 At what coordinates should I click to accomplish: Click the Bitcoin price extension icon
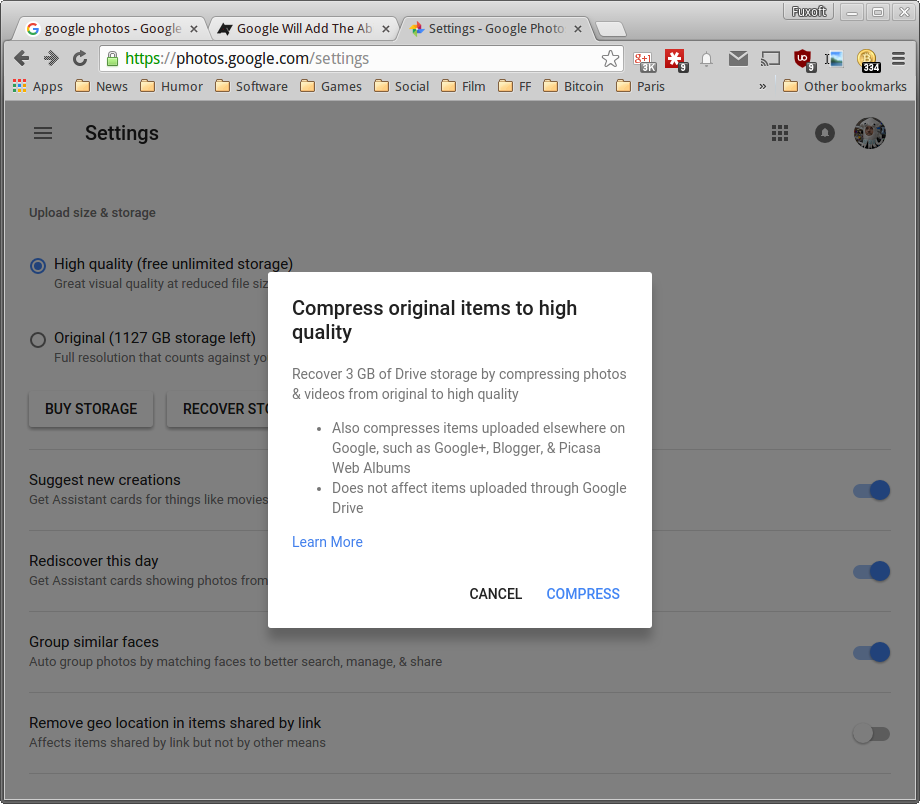[x=866, y=60]
